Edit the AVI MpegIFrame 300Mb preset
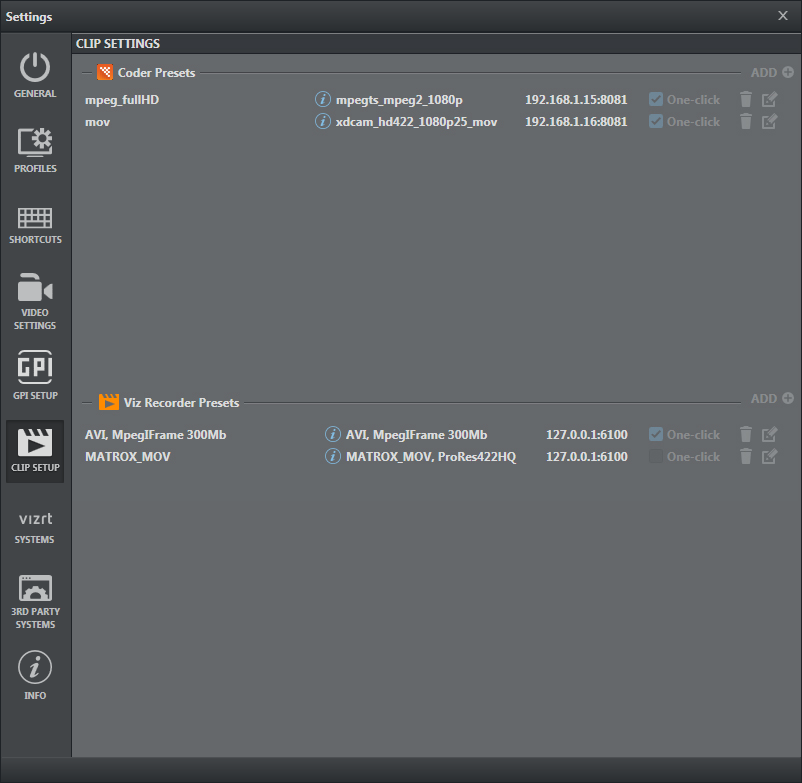 coord(769,435)
